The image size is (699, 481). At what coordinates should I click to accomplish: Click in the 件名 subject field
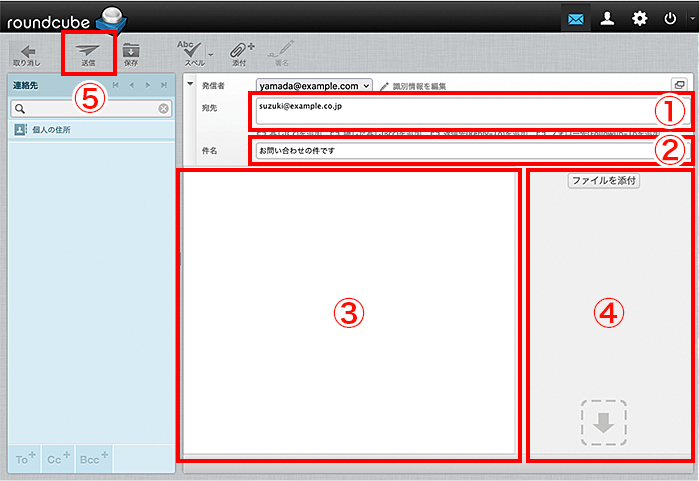pos(460,151)
